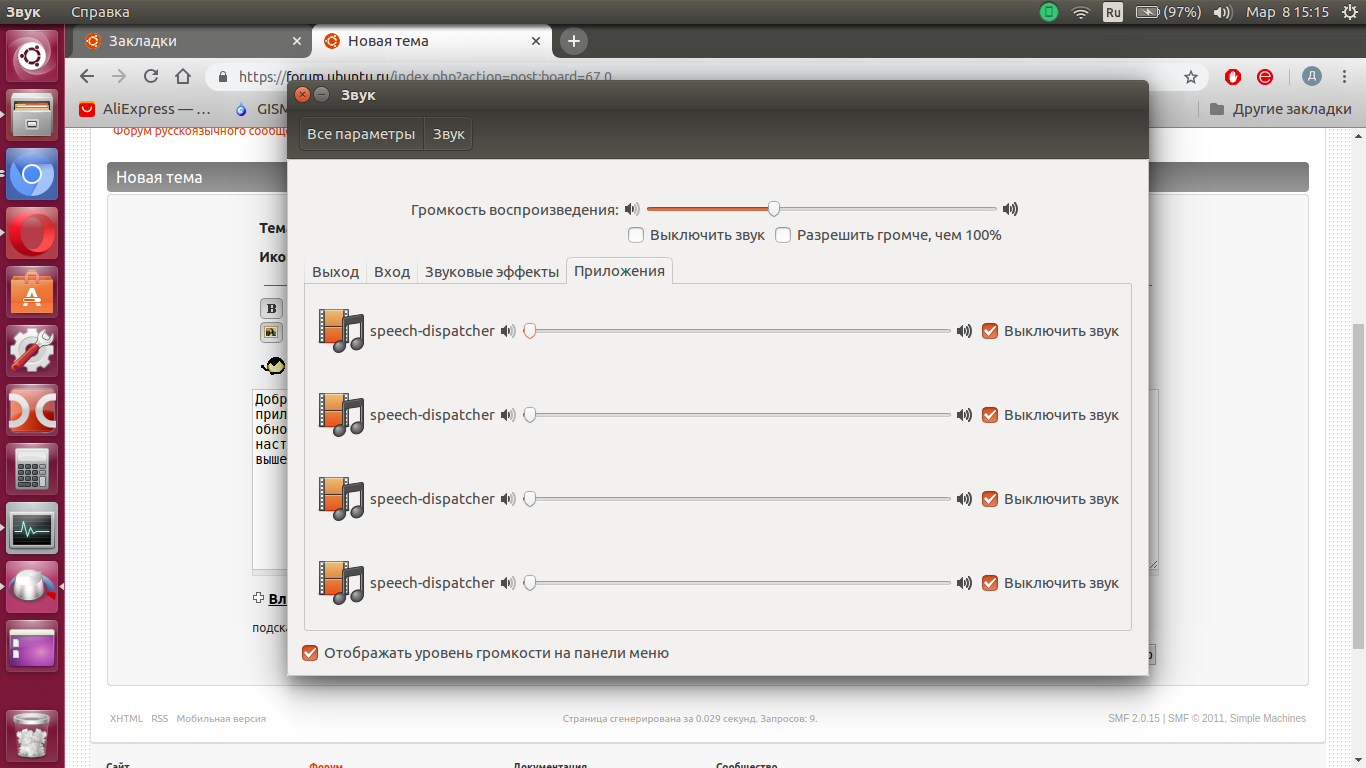Click max volume icon beside playback slider
1366x768 pixels.
click(x=1011, y=209)
